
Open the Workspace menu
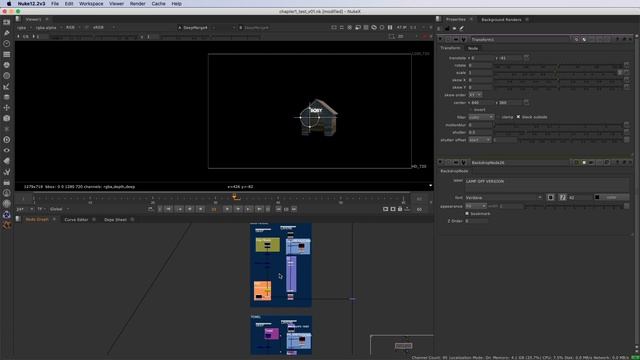(x=91, y=4)
